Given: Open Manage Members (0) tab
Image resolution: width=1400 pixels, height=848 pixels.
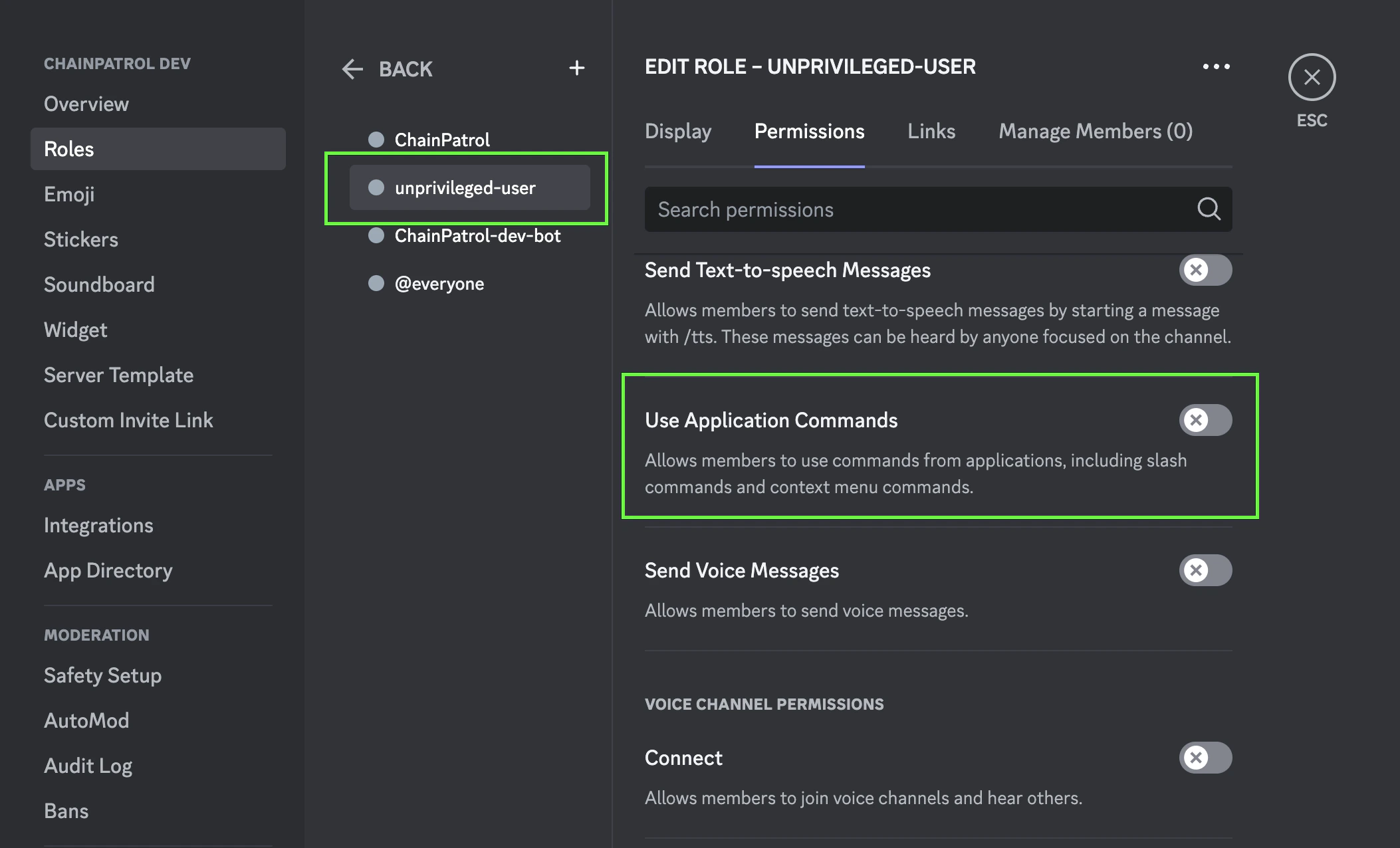Looking at the screenshot, I should tap(1096, 132).
